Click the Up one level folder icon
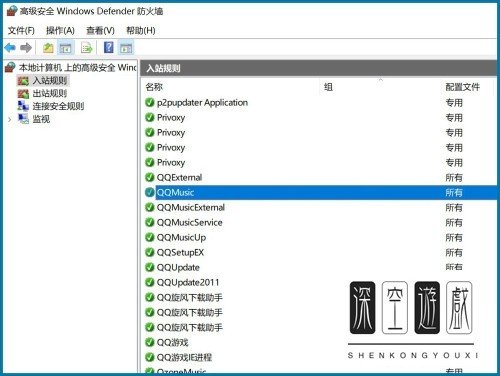Viewport: 500px width, 376px height. click(x=48, y=48)
